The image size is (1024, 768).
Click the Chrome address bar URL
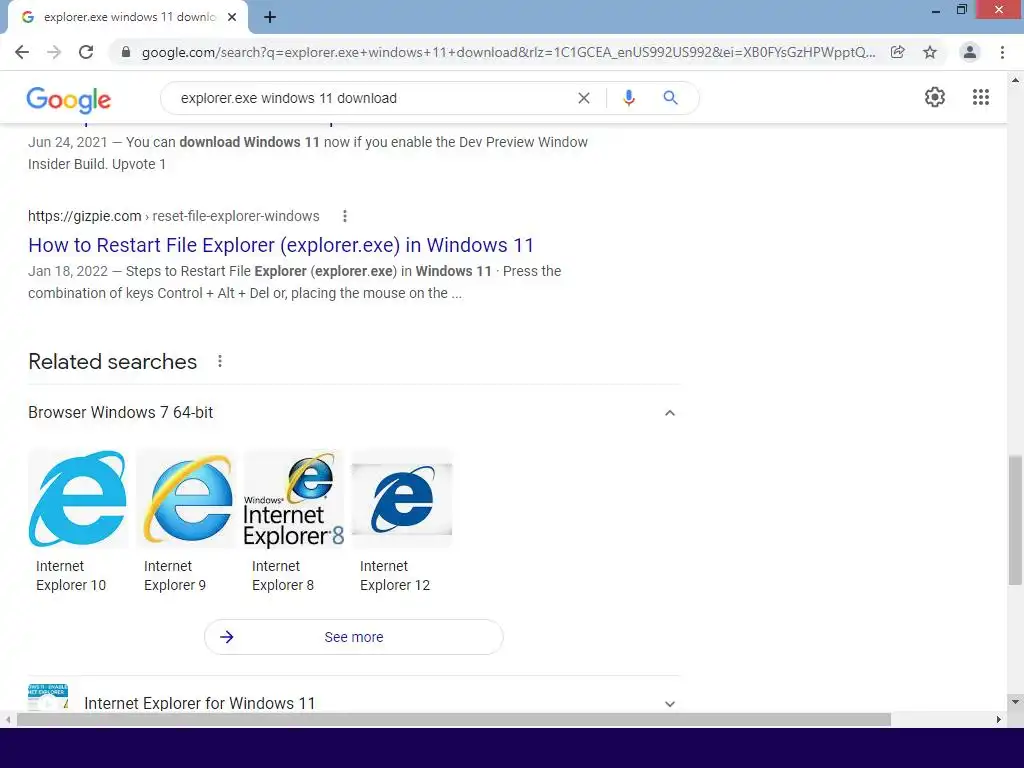pyautogui.click(x=508, y=52)
